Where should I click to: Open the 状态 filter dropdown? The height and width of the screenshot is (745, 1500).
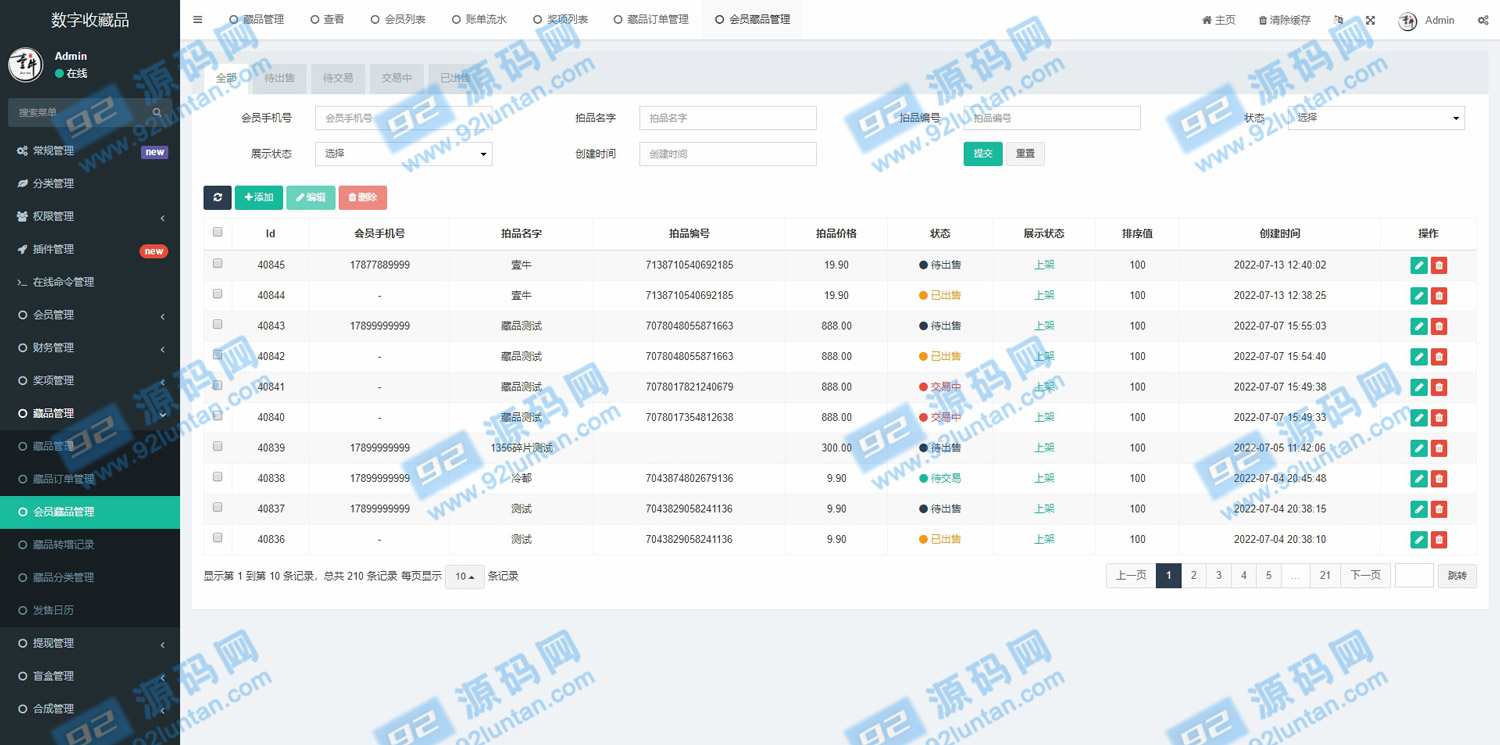pyautogui.click(x=1376, y=118)
